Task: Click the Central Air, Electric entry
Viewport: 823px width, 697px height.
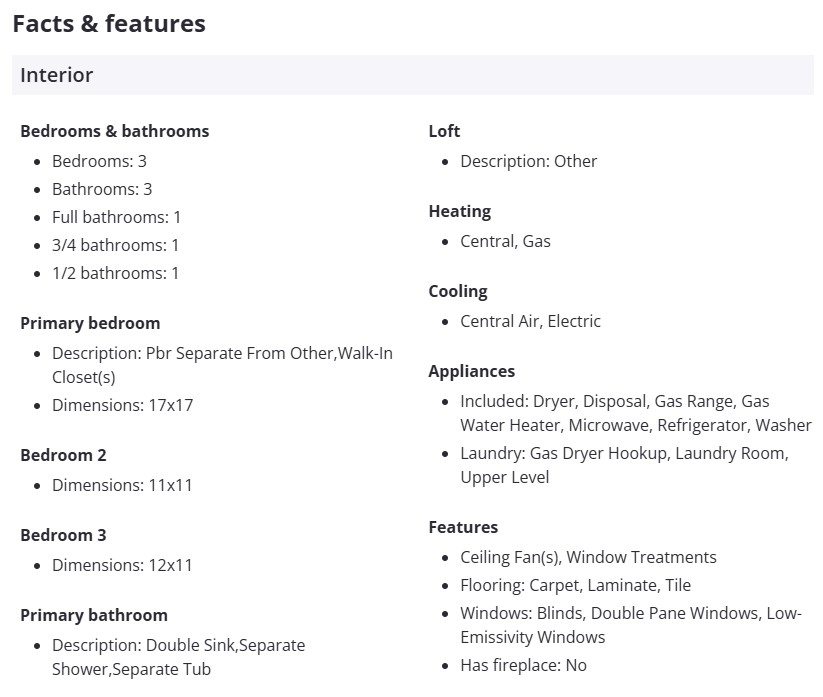Action: pos(531,321)
